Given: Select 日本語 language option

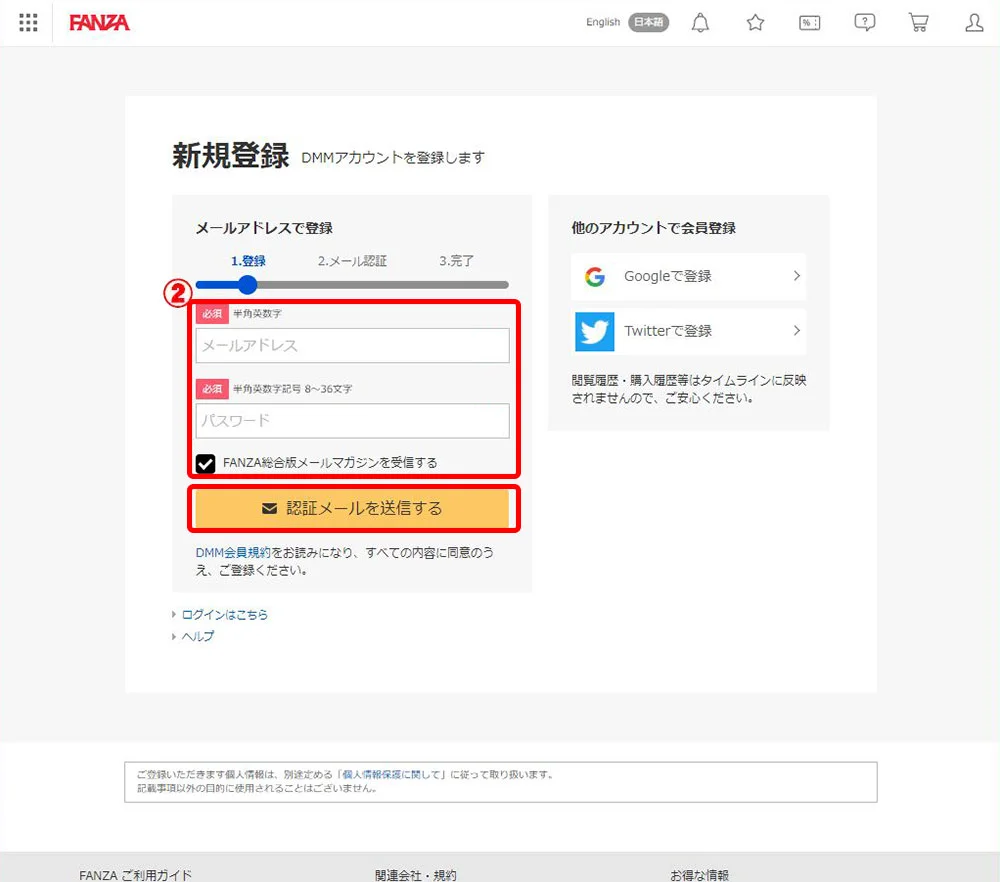Looking at the screenshot, I should pyautogui.click(x=648, y=22).
